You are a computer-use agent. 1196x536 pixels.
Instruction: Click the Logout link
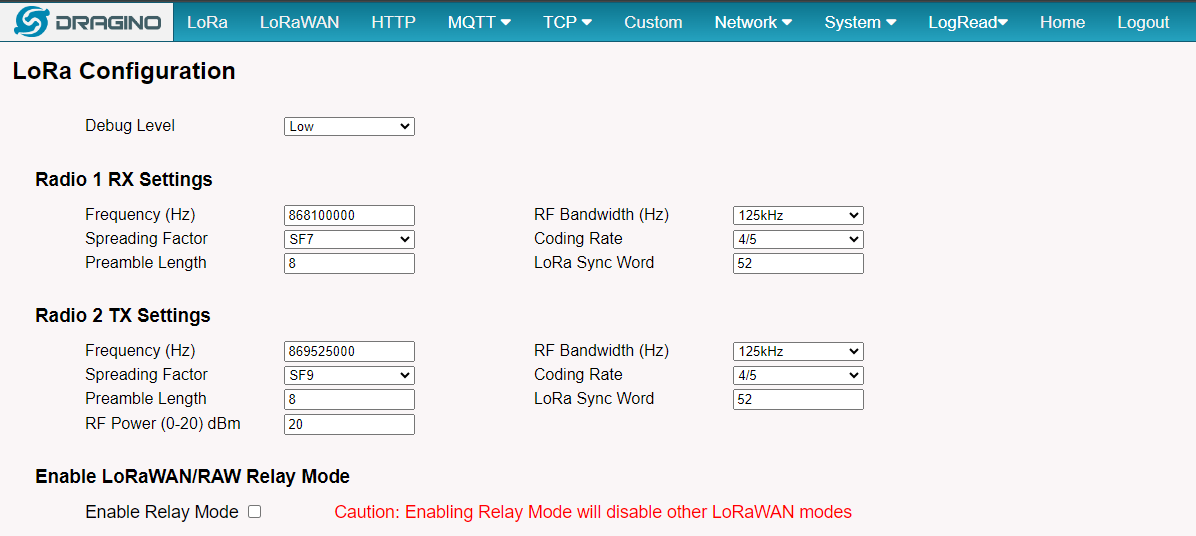1143,22
